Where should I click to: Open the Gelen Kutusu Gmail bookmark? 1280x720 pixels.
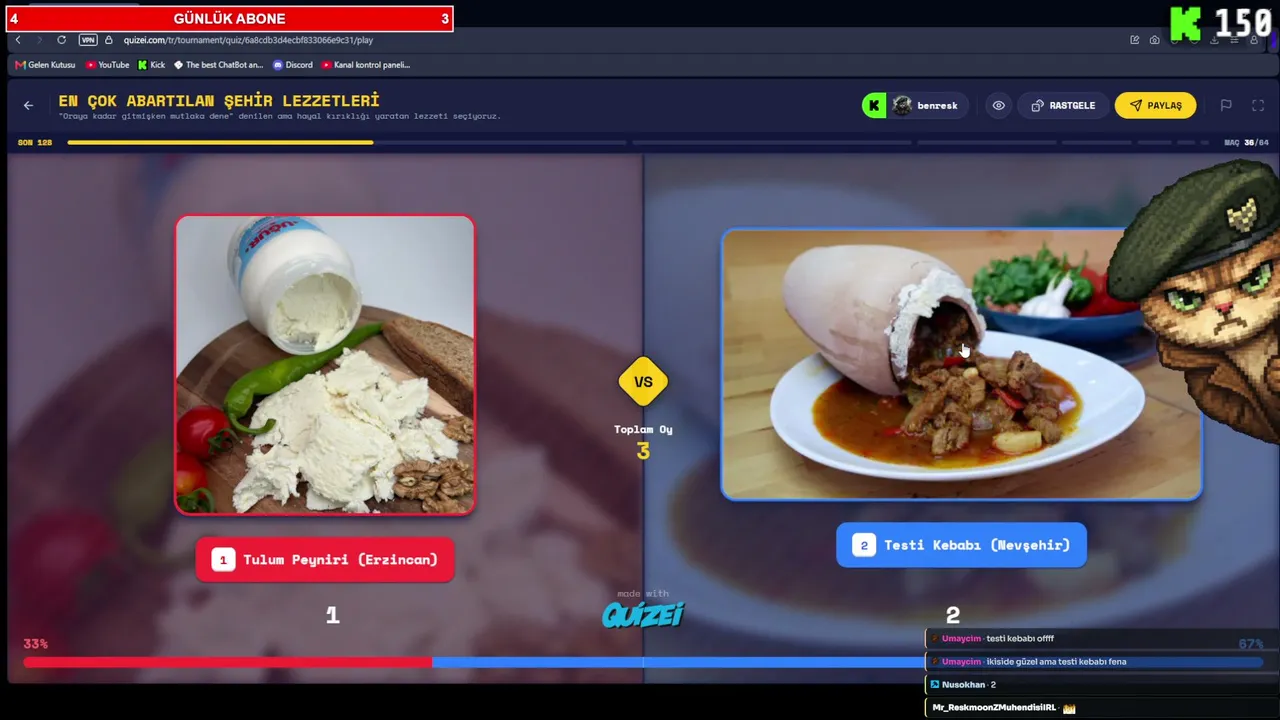(46, 65)
